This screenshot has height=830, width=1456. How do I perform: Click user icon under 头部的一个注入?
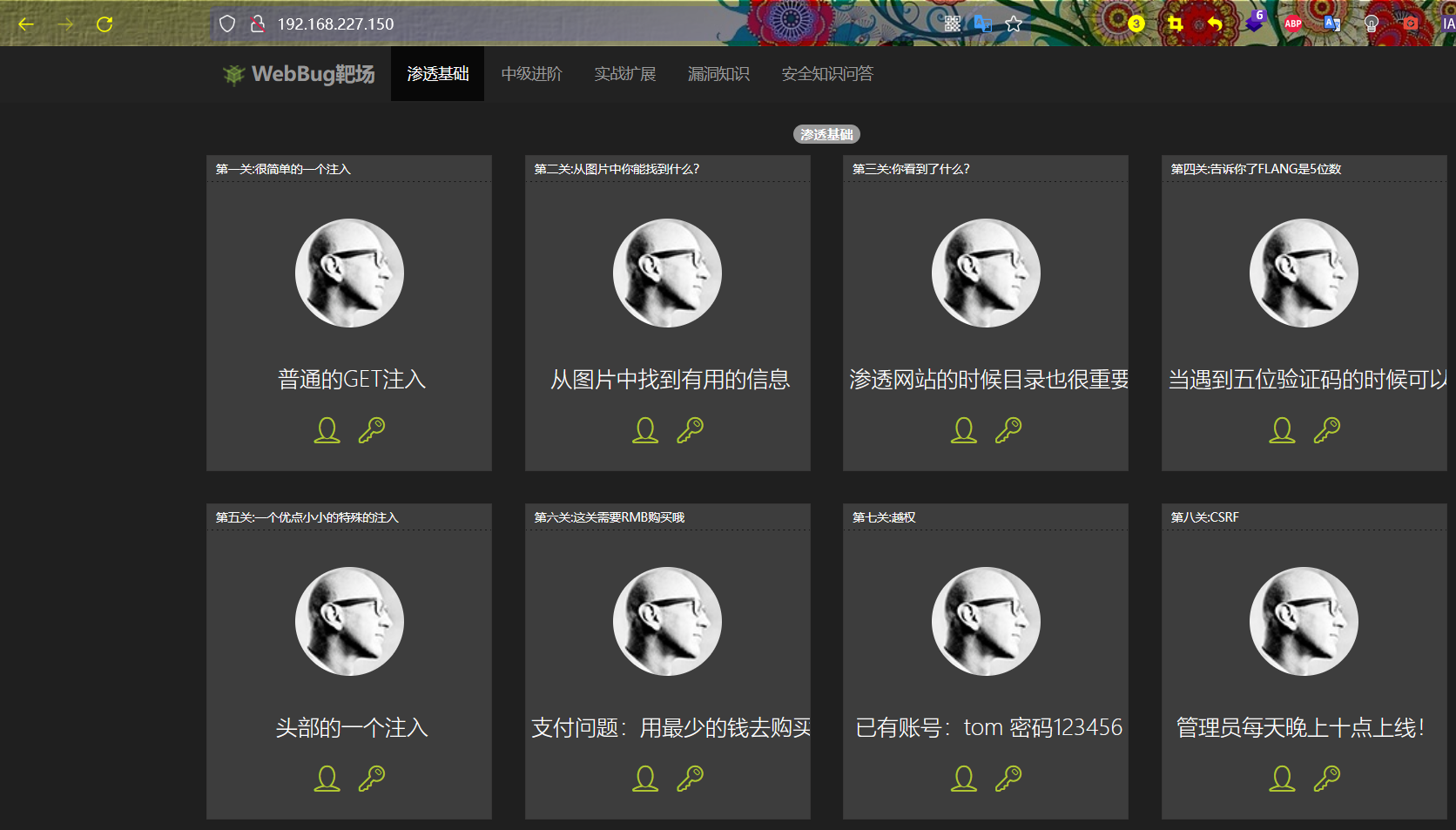click(x=327, y=779)
